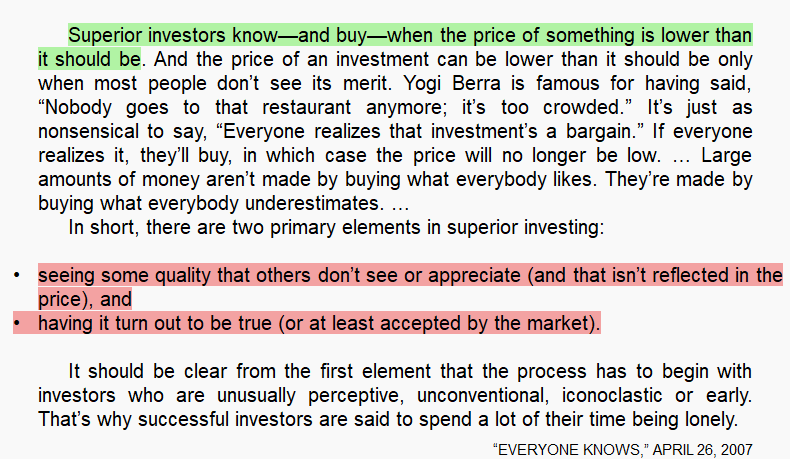Click the phrase "Nobody goes to that restaurant"
The width and height of the screenshot is (790, 459).
click(x=198, y=107)
